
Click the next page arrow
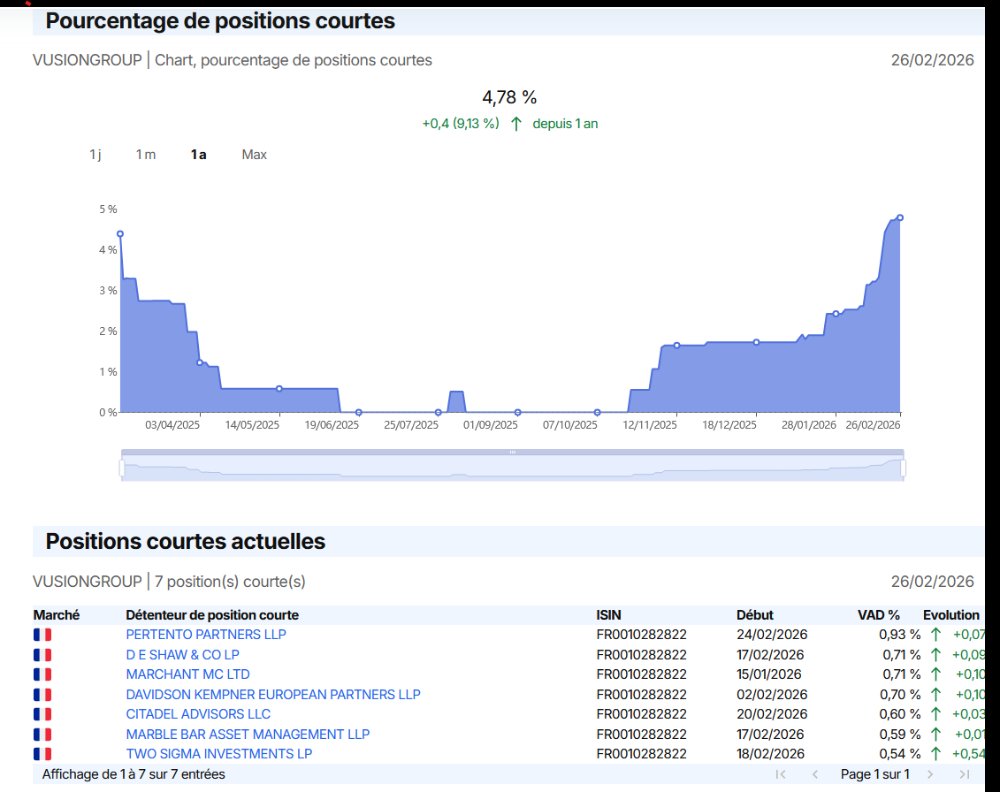pos(930,774)
